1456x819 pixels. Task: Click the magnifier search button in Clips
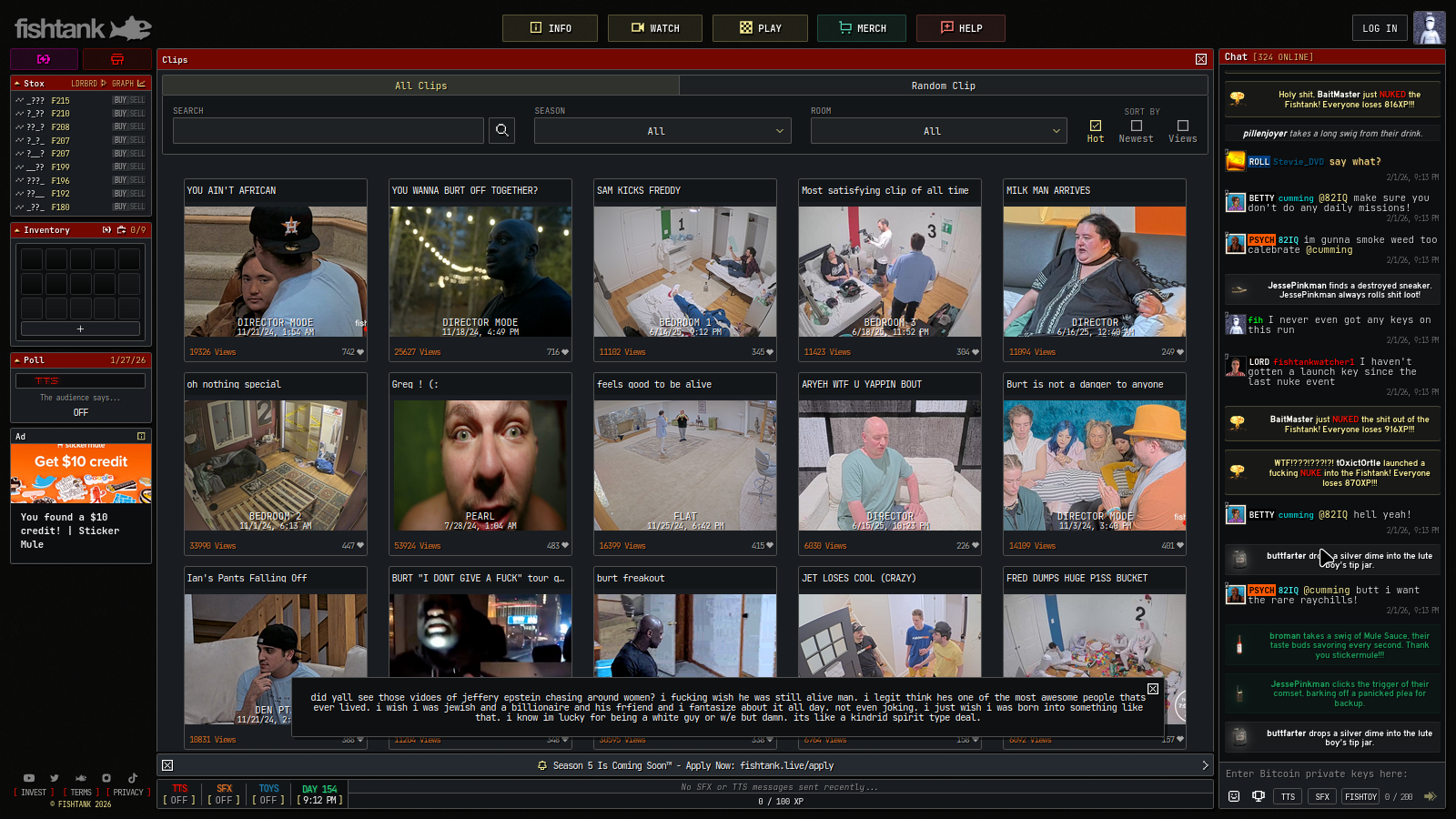(501, 130)
